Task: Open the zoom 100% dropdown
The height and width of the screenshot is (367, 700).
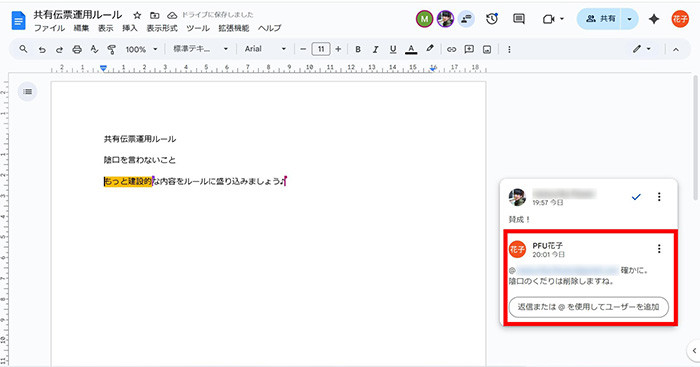Action: [x=142, y=49]
